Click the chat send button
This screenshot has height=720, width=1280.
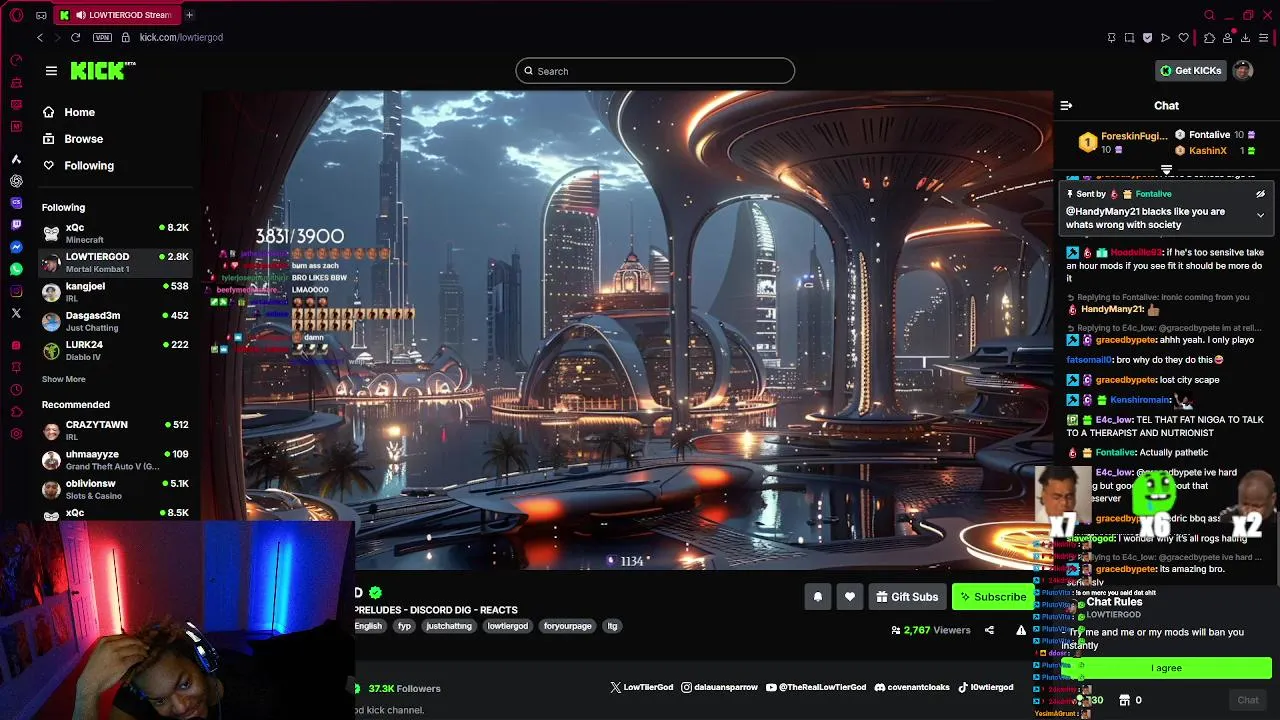pyautogui.click(x=1247, y=700)
